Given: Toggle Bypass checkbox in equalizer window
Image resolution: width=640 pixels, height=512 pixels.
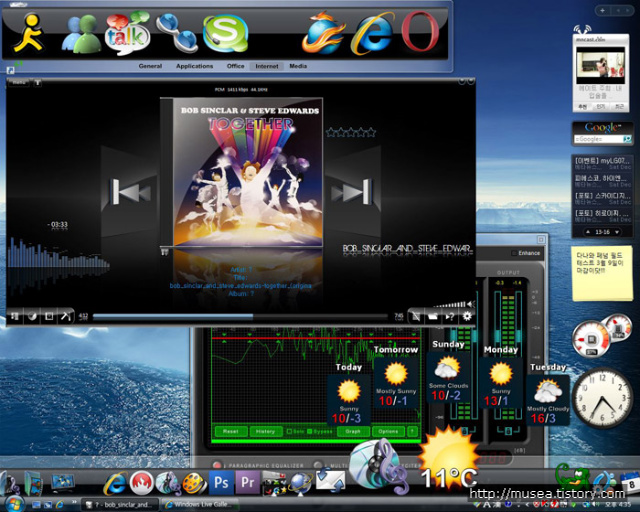Looking at the screenshot, I should (310, 431).
